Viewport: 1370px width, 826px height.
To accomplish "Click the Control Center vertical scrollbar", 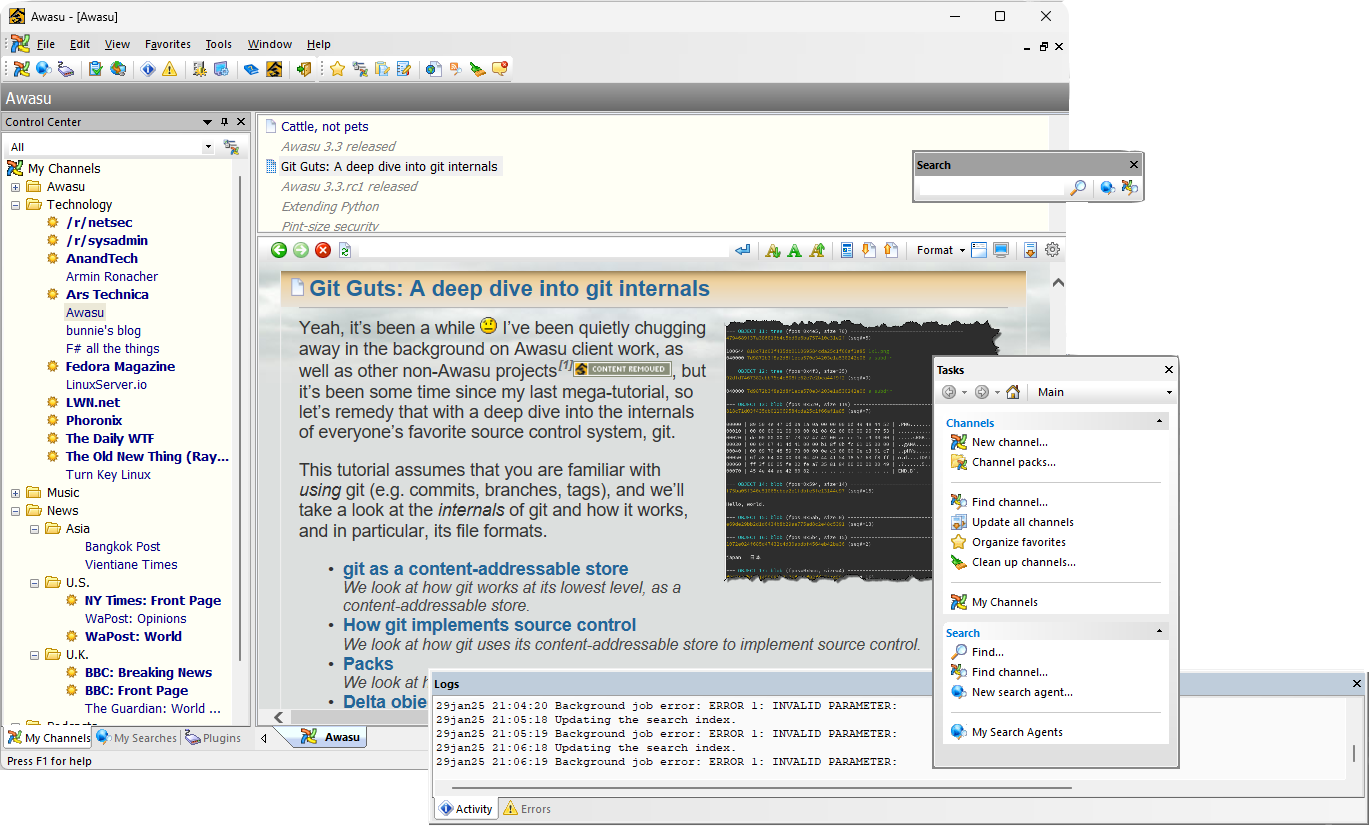I will point(240,420).
